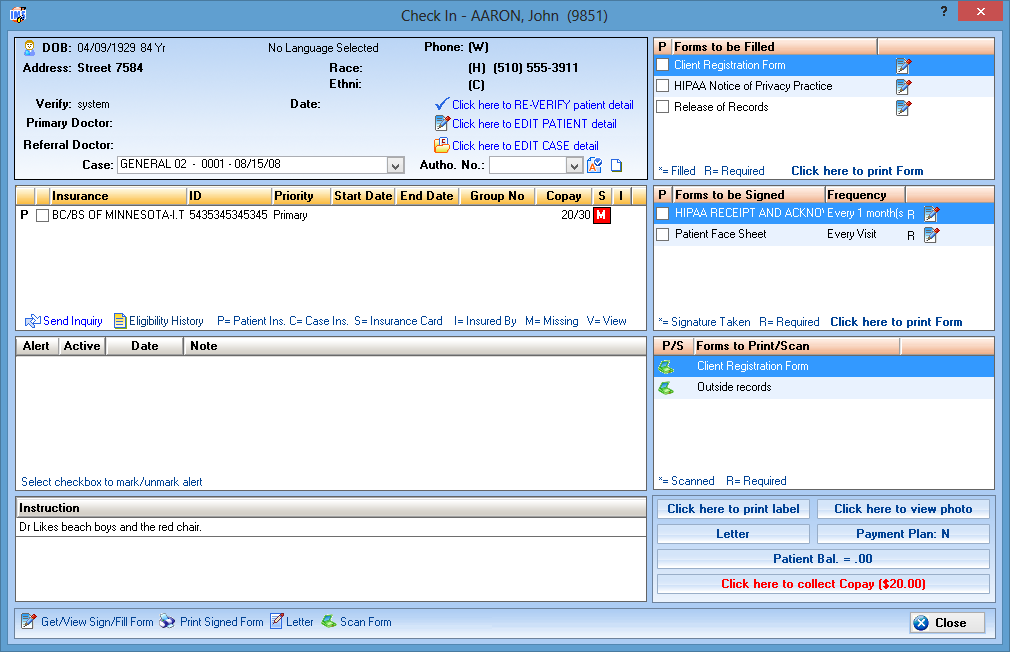The width and height of the screenshot is (1010, 652).
Task: Click the Group No column header
Action: 497,196
